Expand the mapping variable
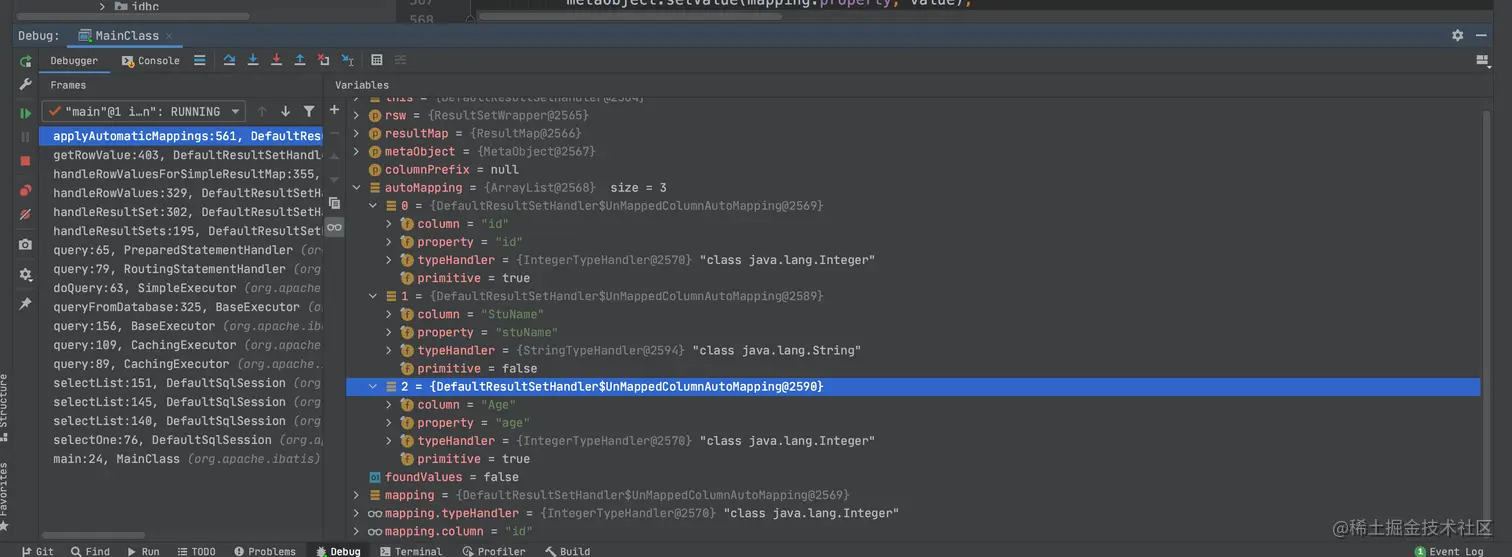Image resolution: width=1512 pixels, height=557 pixels. tap(357, 495)
